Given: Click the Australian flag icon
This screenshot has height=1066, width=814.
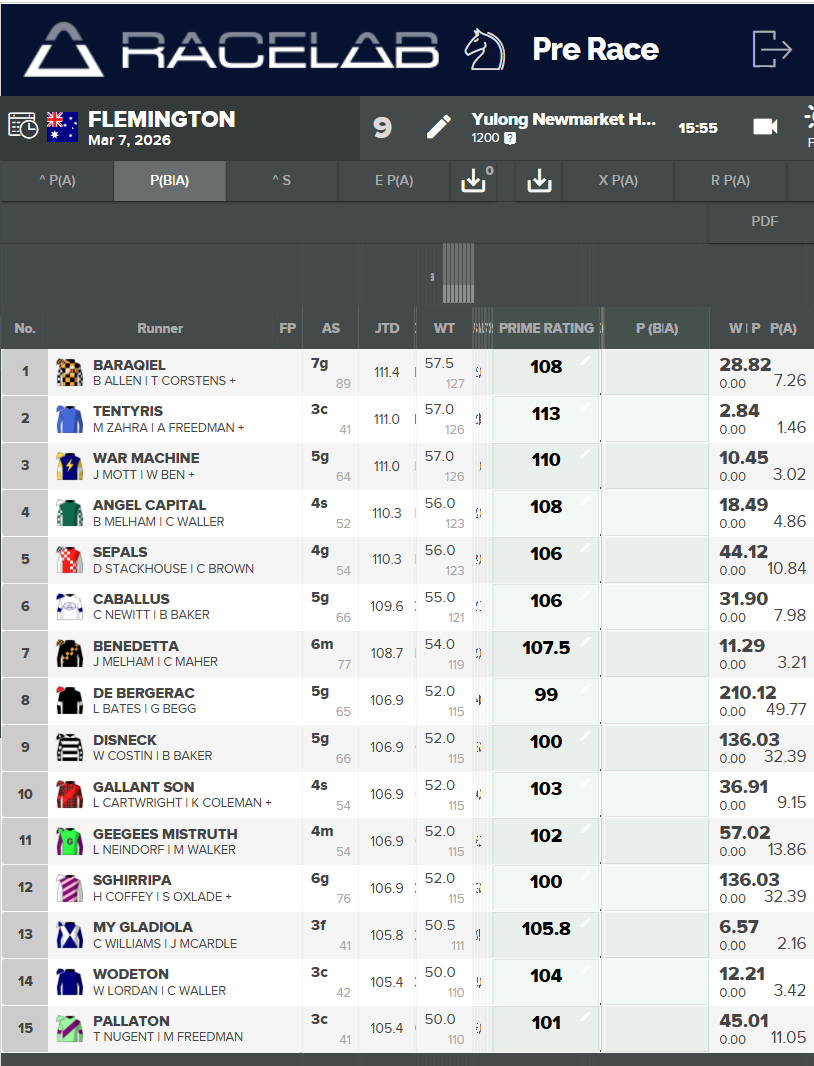Looking at the screenshot, I should pyautogui.click(x=63, y=126).
